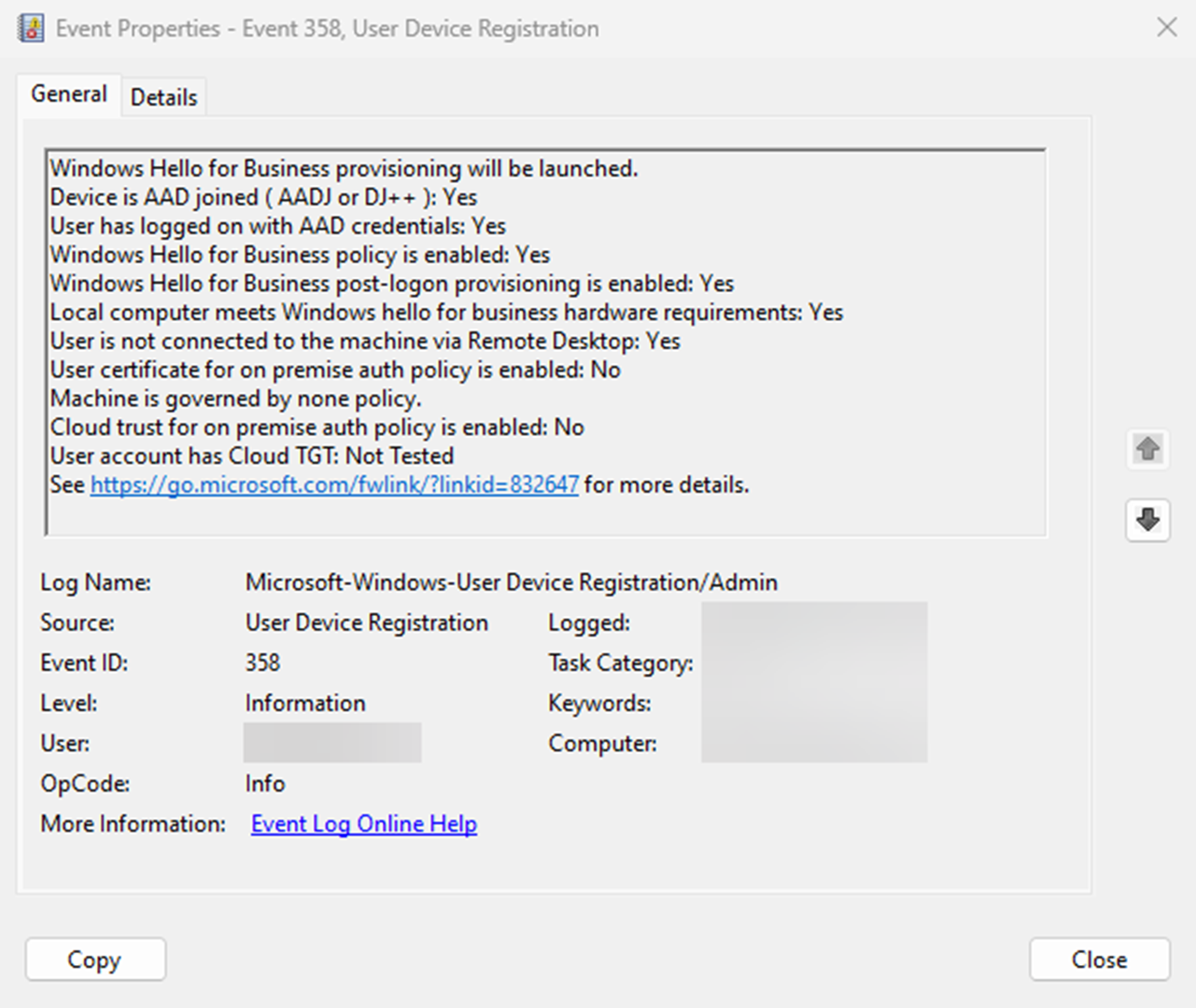Open the go.microsoft.com fwlink URL
This screenshot has height=1008, width=1196.
coord(334,485)
